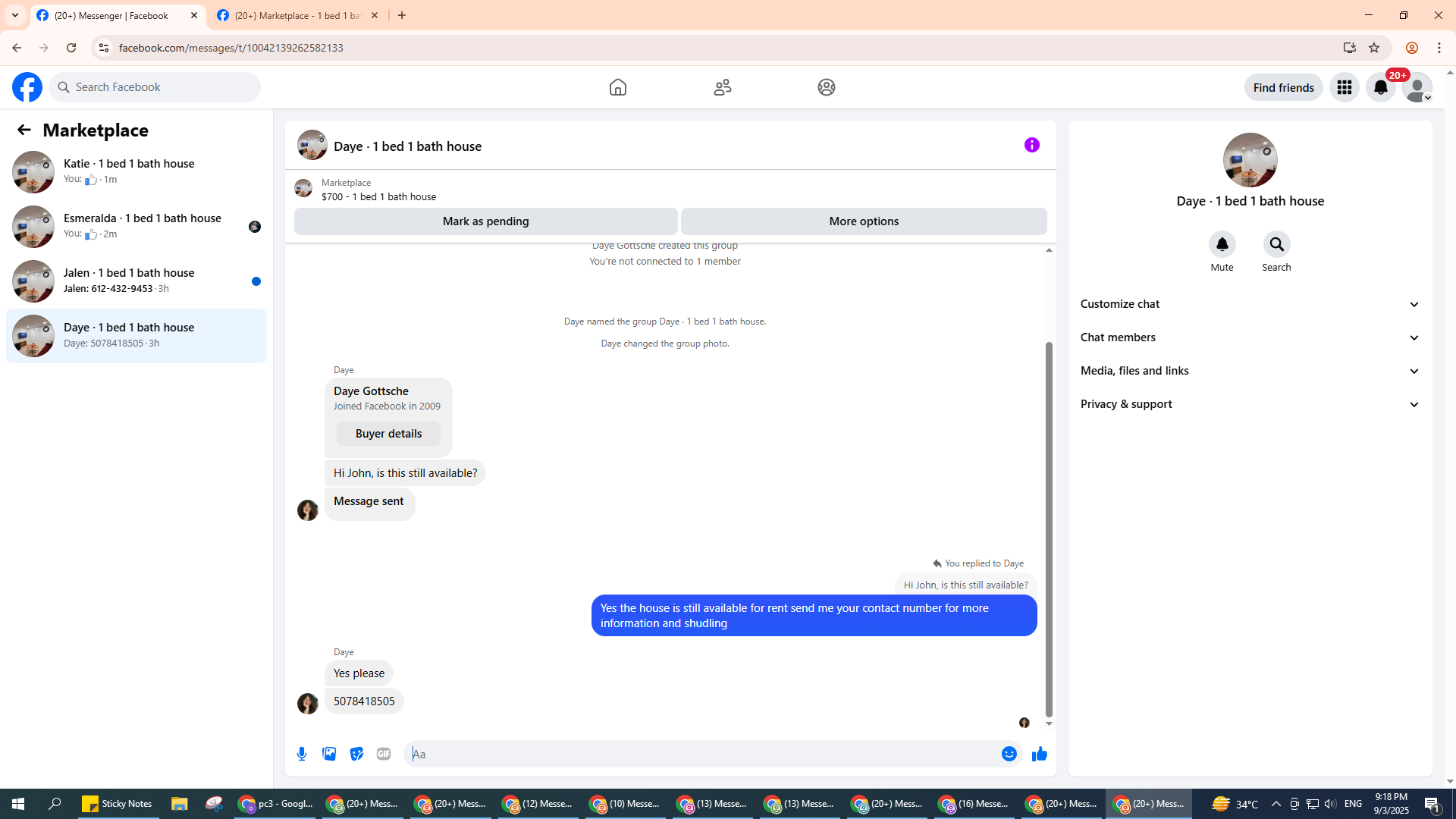Open the Windows action center notifications
This screenshot has height=819, width=1456.
(x=1432, y=804)
